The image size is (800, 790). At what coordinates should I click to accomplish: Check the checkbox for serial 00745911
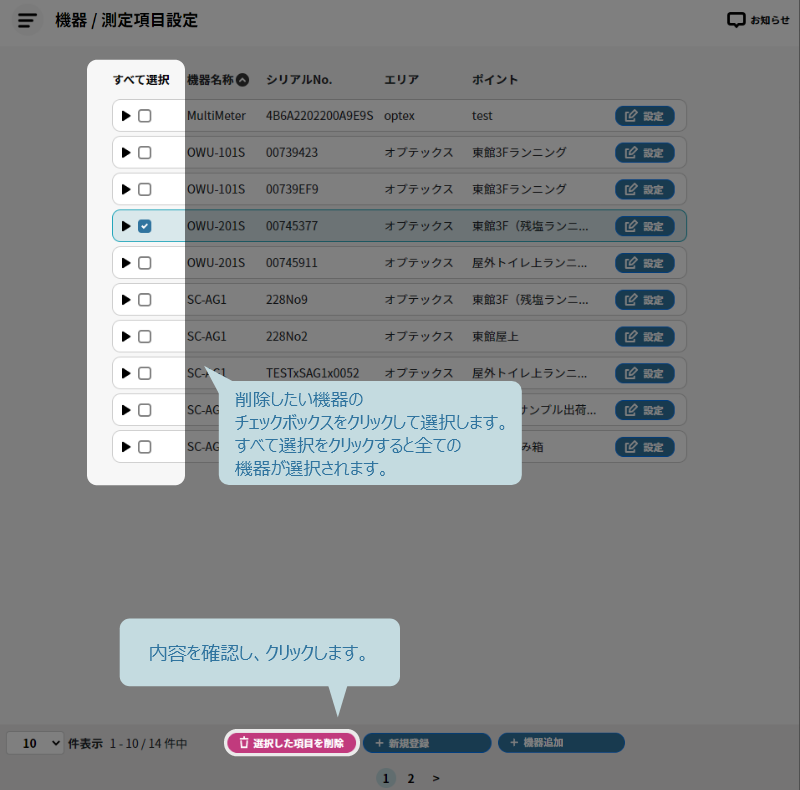click(x=145, y=263)
